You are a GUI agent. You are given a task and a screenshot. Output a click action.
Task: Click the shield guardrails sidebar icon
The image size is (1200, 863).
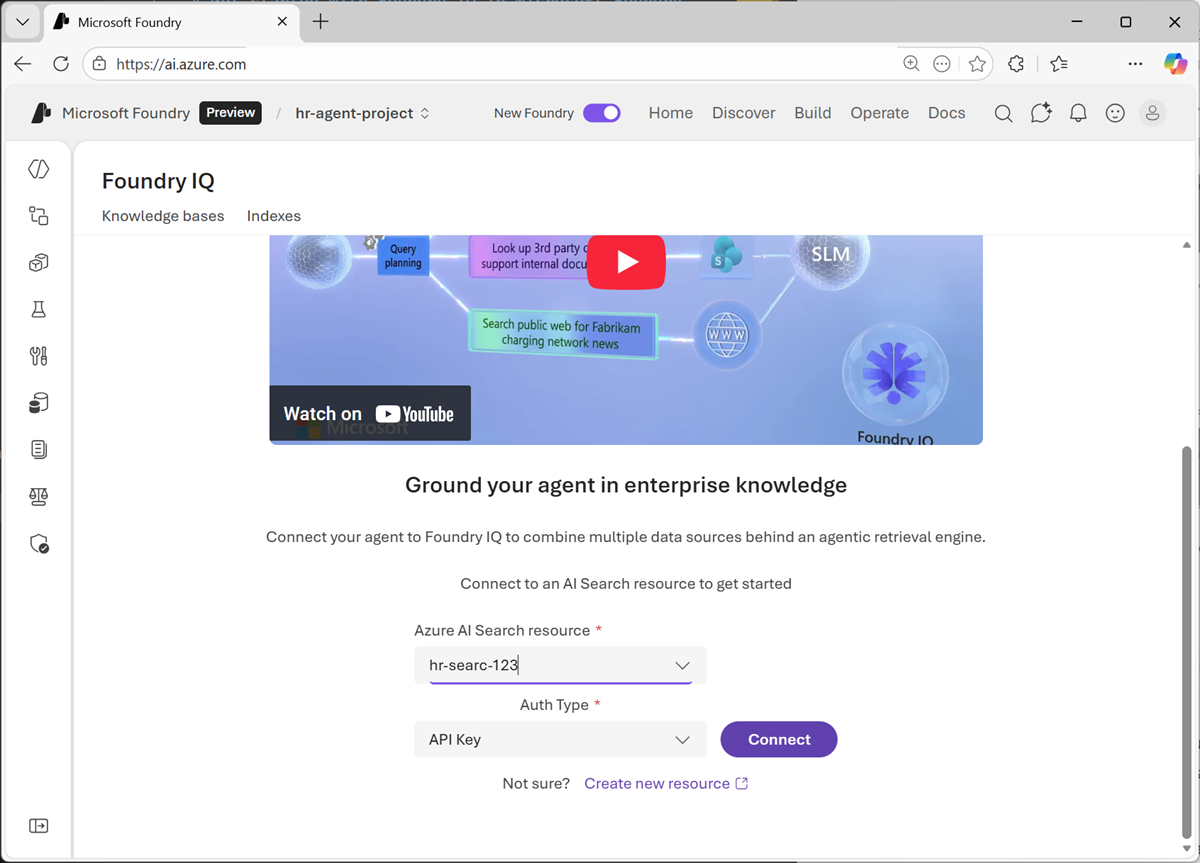pyautogui.click(x=39, y=544)
